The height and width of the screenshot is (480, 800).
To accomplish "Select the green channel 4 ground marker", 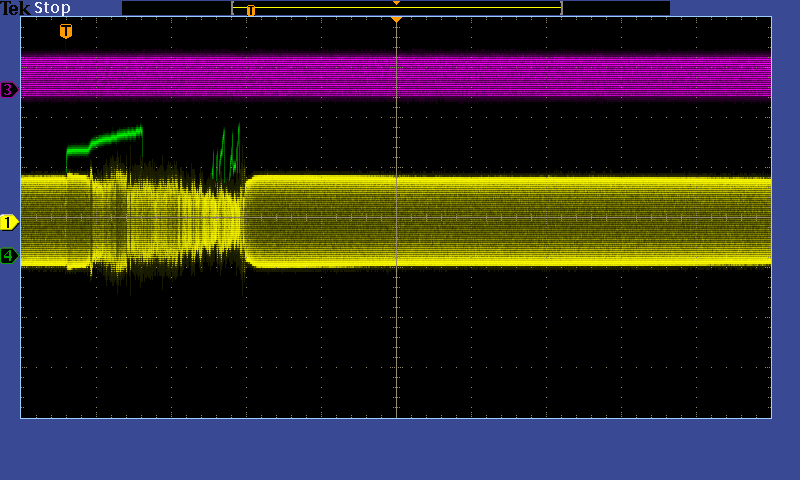I will [x=9, y=256].
